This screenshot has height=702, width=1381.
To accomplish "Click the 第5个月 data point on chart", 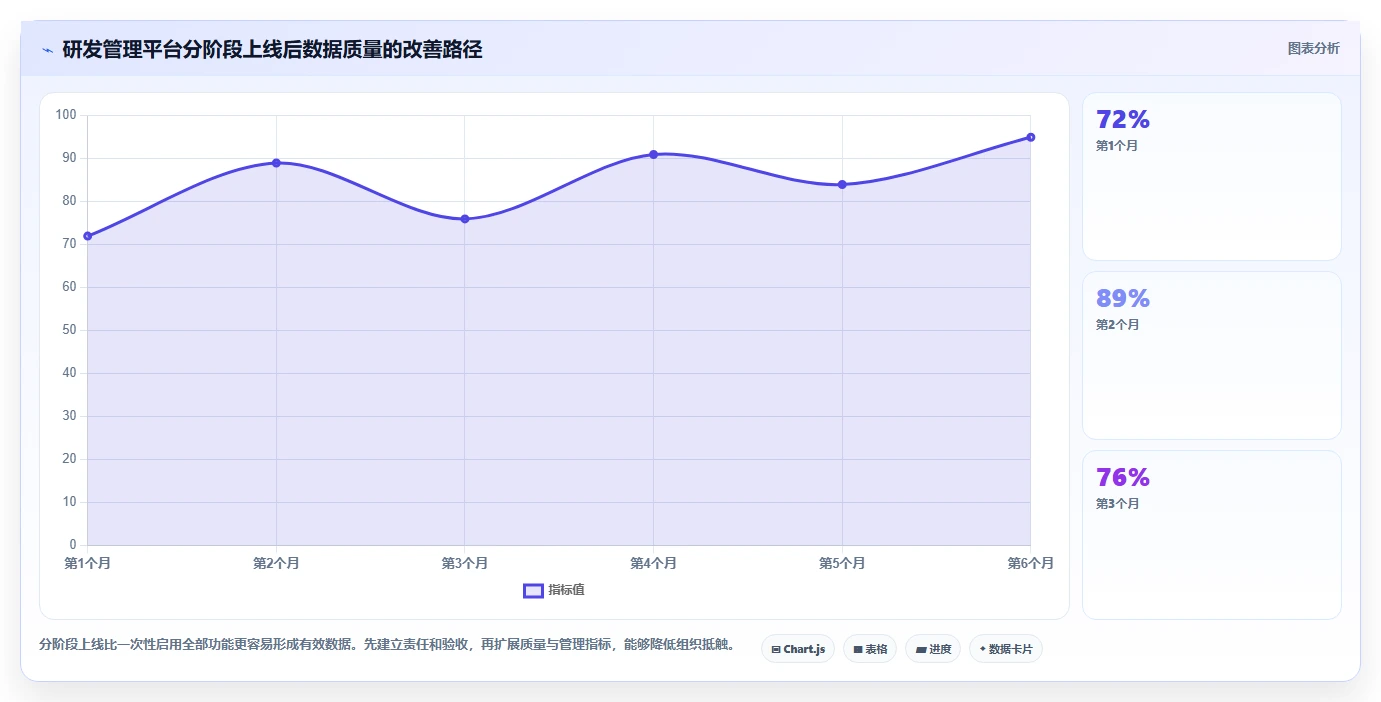I will click(842, 184).
